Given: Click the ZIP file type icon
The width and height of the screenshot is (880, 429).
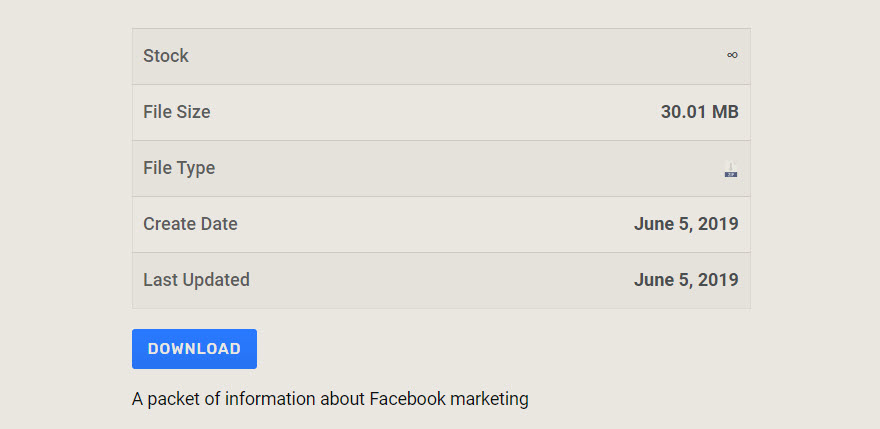Looking at the screenshot, I should (x=731, y=170).
